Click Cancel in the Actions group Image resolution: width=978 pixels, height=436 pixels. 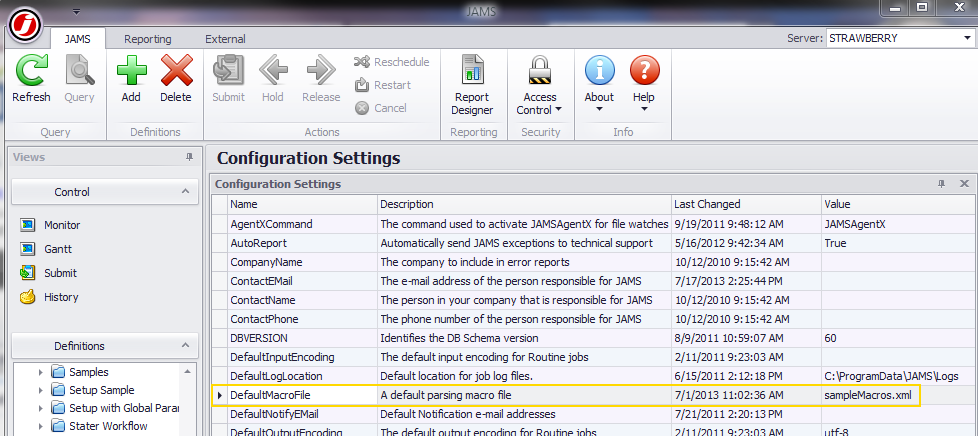[x=381, y=108]
